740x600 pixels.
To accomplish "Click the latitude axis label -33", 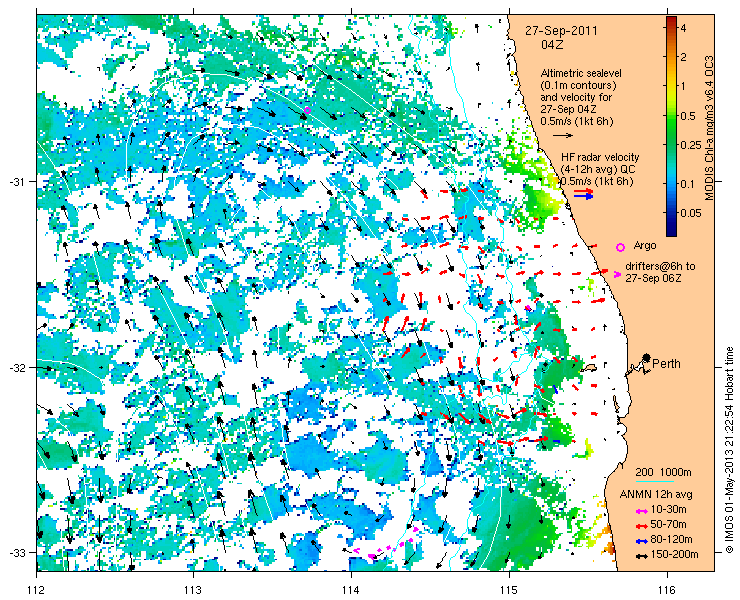I will pyautogui.click(x=18, y=552).
